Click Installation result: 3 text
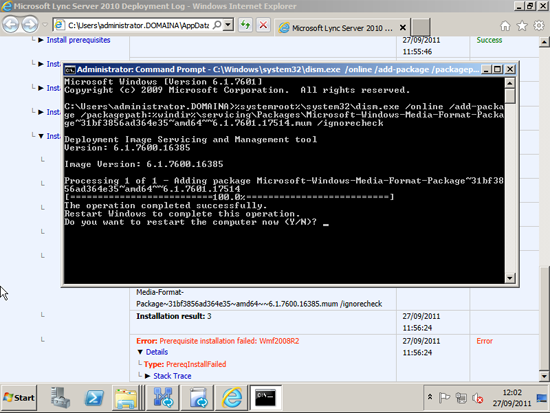 click(174, 316)
